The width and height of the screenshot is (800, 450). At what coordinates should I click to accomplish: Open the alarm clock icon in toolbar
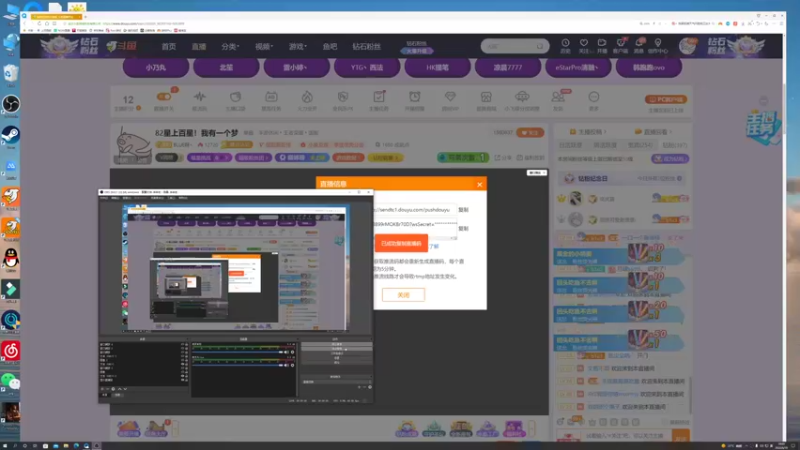point(414,97)
